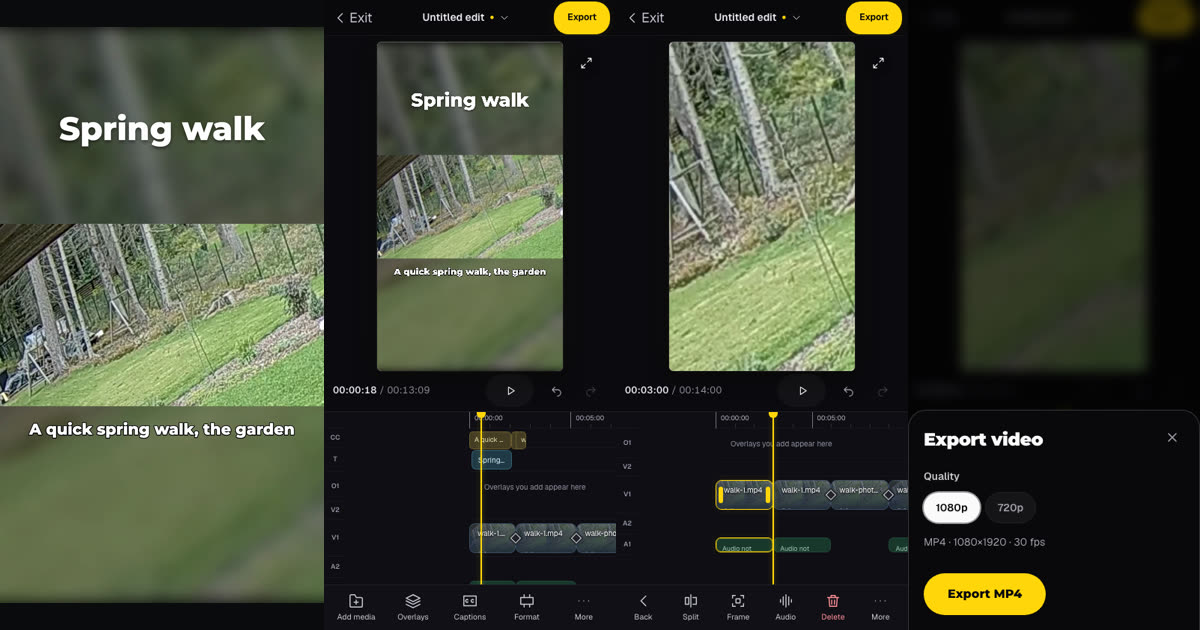
Task: Redo in the 00:03:00 editor
Action: tap(883, 391)
